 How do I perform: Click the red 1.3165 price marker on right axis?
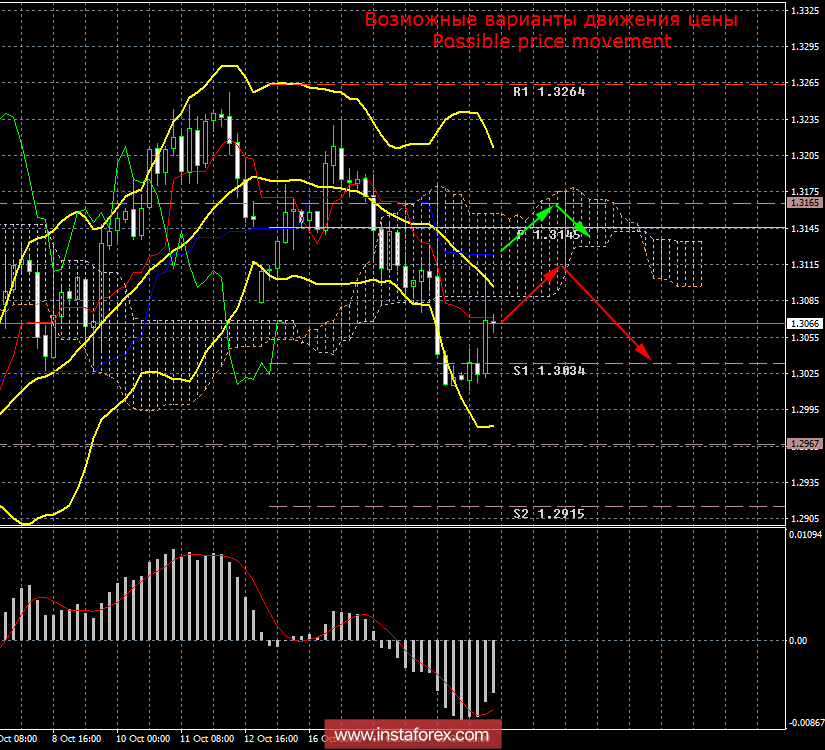806,203
